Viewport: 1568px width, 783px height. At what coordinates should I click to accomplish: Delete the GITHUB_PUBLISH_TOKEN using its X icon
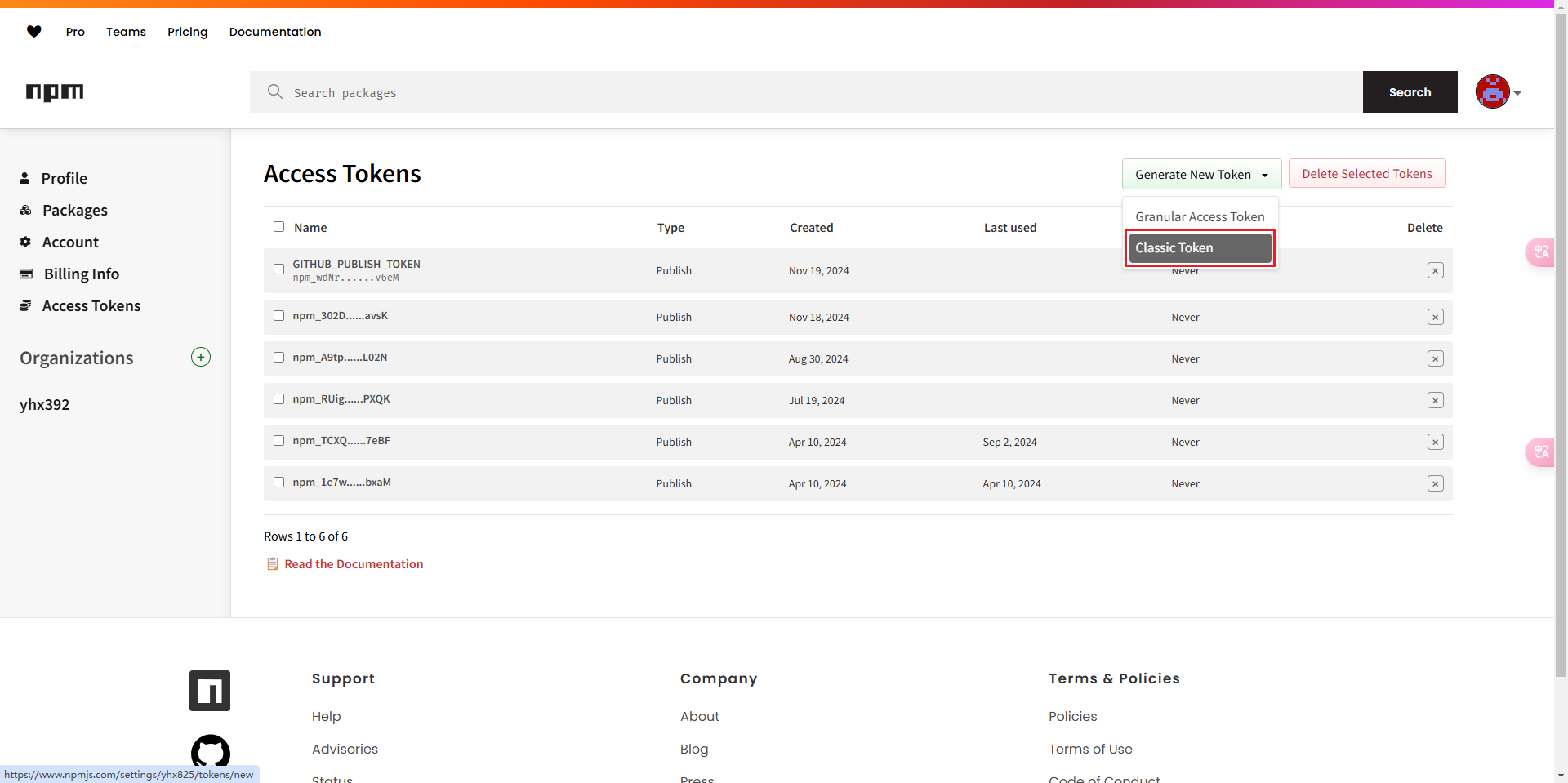pyautogui.click(x=1435, y=270)
